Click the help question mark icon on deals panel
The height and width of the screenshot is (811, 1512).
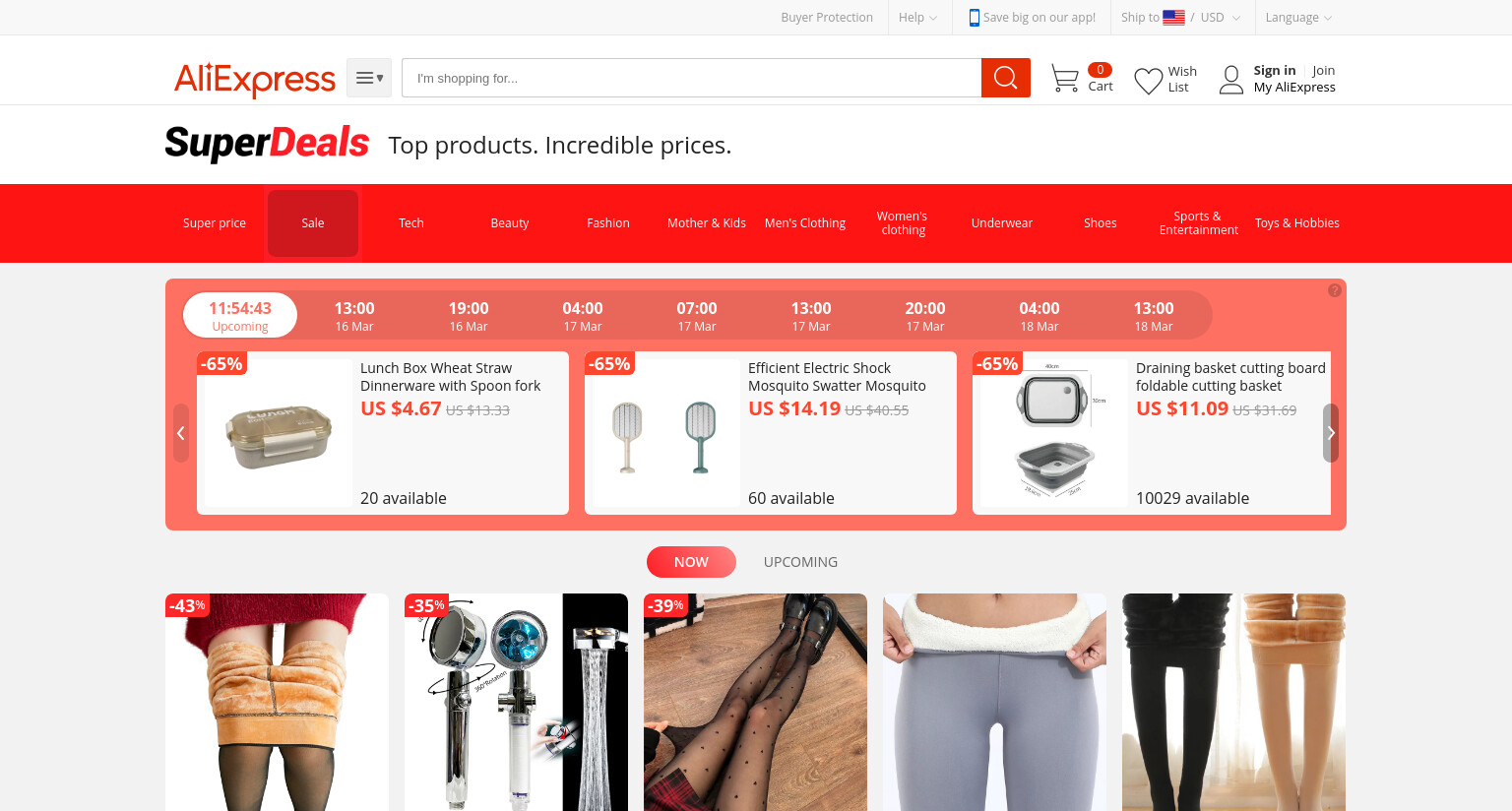click(1334, 290)
